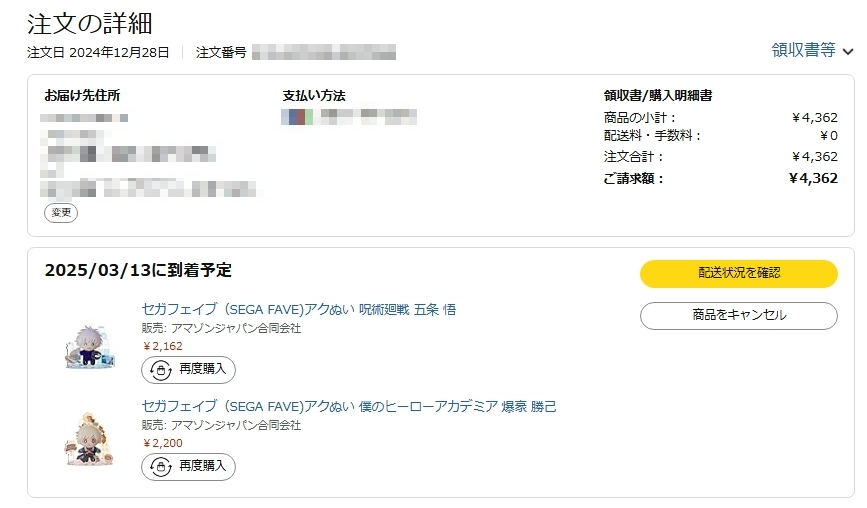The height and width of the screenshot is (508, 867).
Task: Click the blurred payment card icon
Action: tap(297, 117)
